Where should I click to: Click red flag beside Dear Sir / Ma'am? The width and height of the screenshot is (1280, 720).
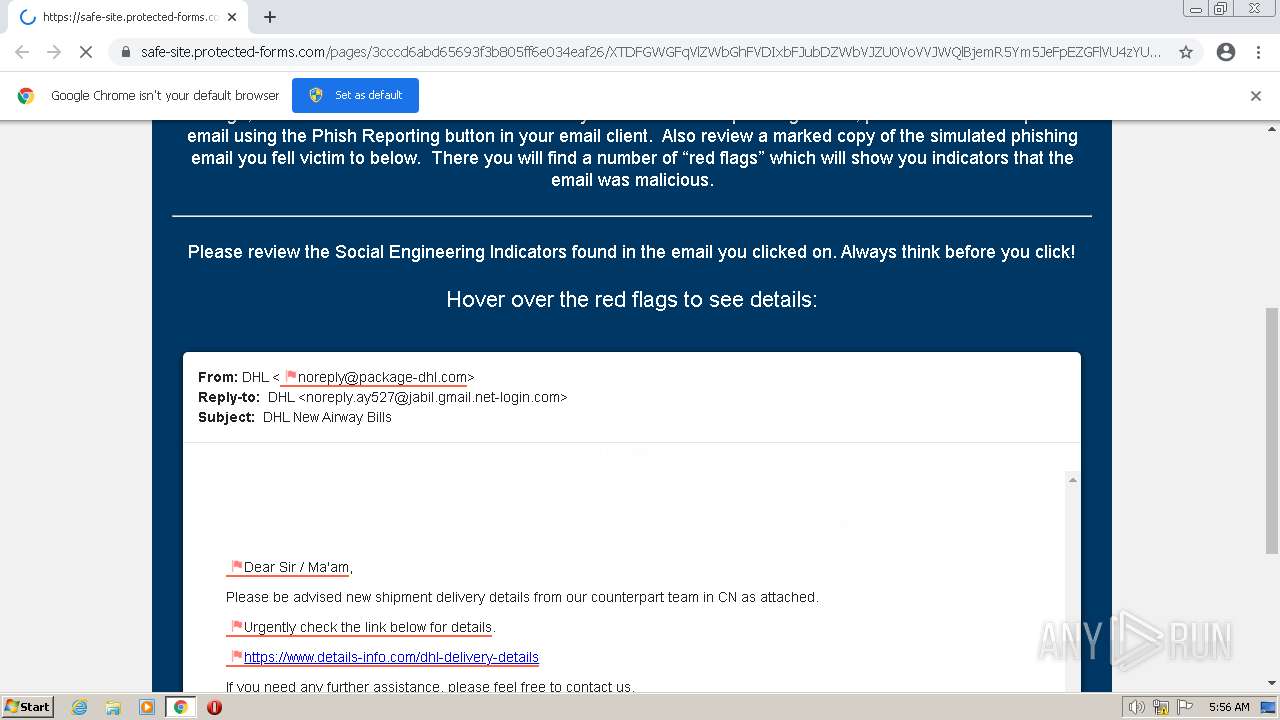[x=237, y=567]
